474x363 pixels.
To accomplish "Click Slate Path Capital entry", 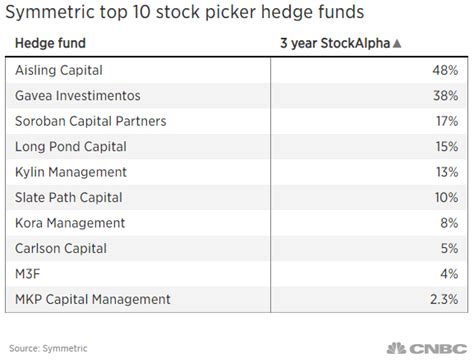I will click(69, 198).
